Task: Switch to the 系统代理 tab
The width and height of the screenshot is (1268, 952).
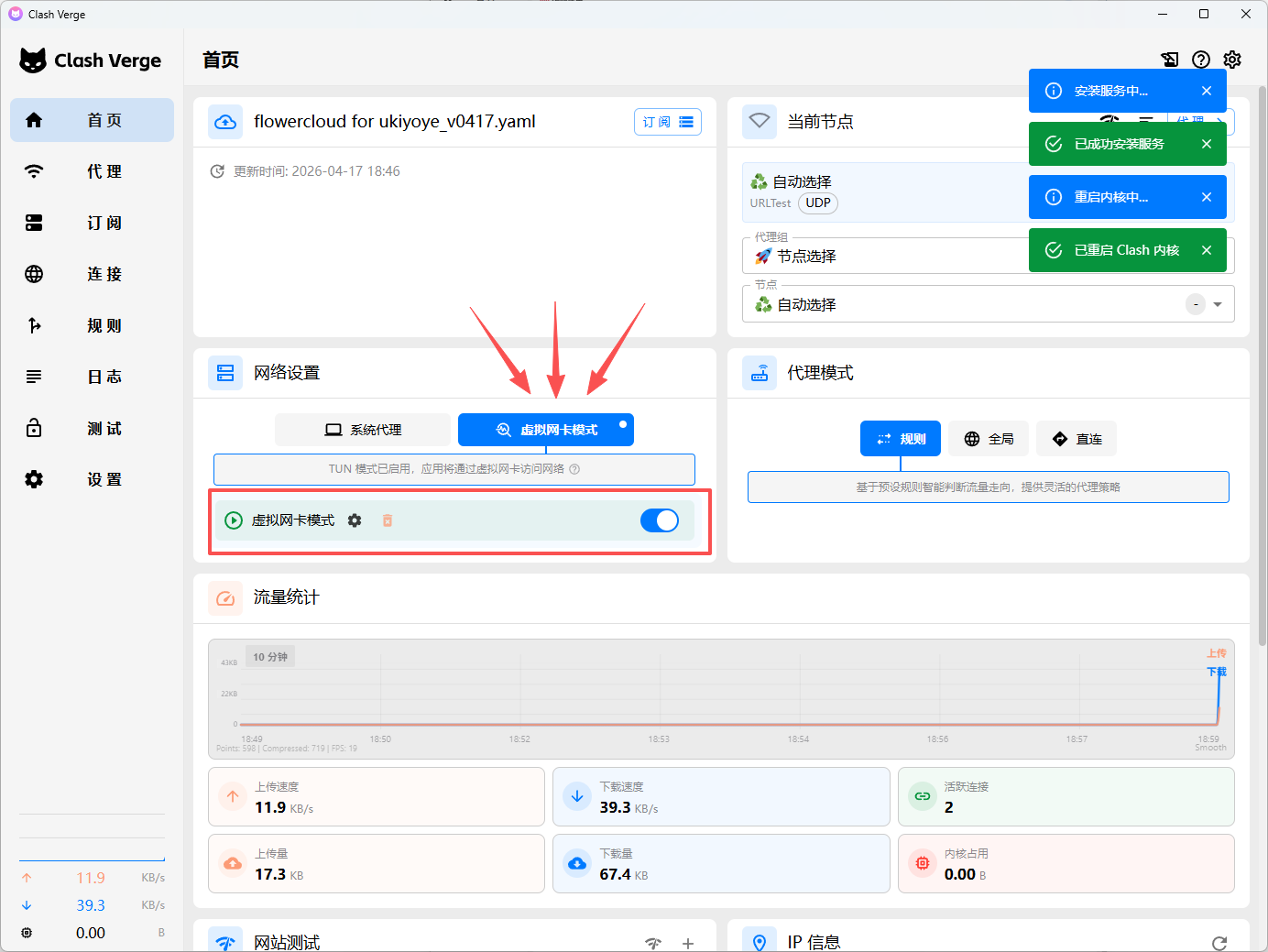Action: pos(363,430)
